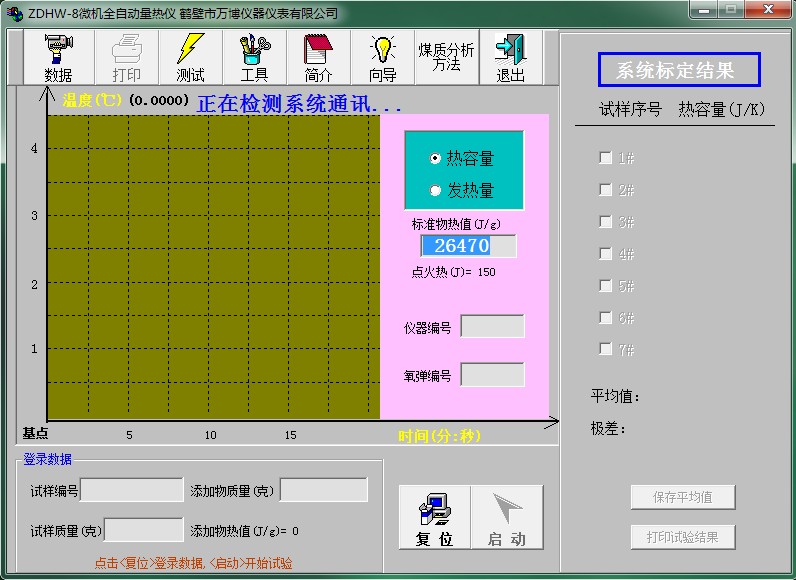Click the 保存平均值 button
This screenshot has width=796, height=580.
pyautogui.click(x=684, y=497)
